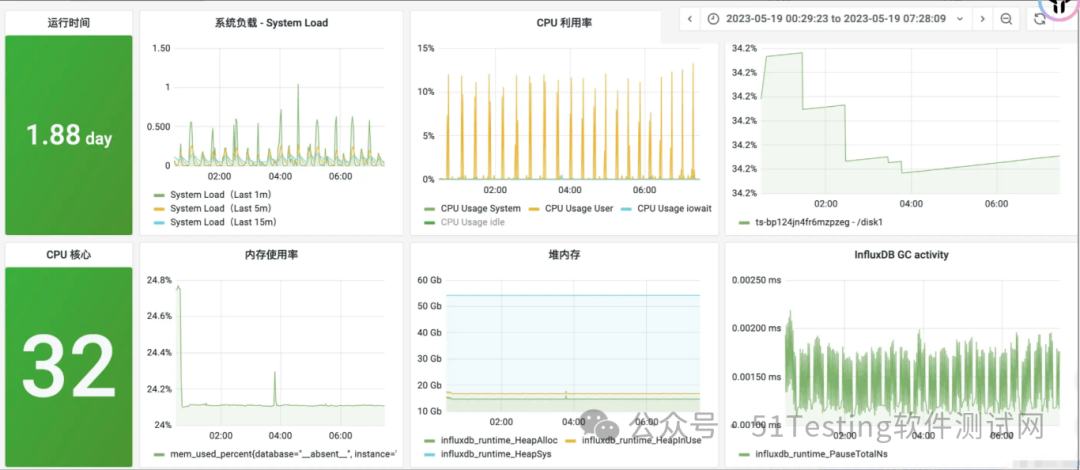Click the 32 CPU cores stat
Image resolution: width=1080 pixels, height=470 pixels.
69,365
